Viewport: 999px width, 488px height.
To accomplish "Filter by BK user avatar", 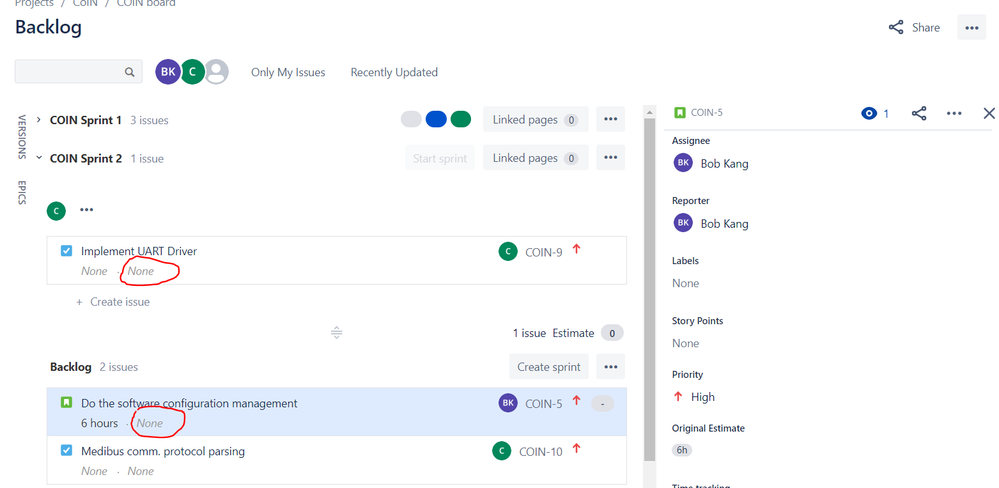I will click(x=168, y=71).
